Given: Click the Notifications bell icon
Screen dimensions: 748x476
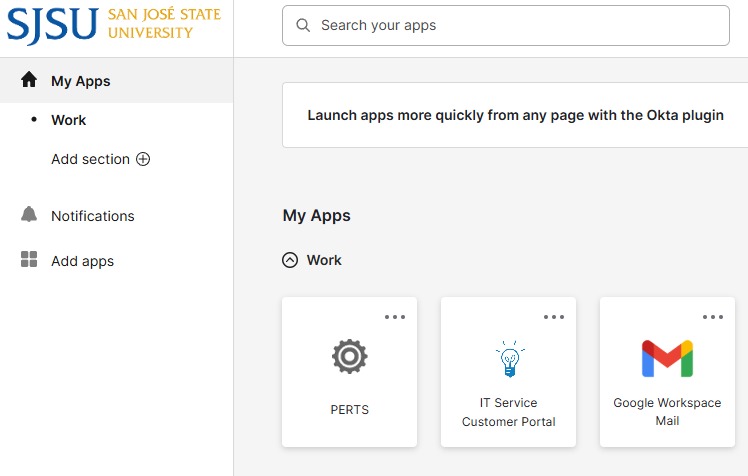Looking at the screenshot, I should pyautogui.click(x=29, y=216).
